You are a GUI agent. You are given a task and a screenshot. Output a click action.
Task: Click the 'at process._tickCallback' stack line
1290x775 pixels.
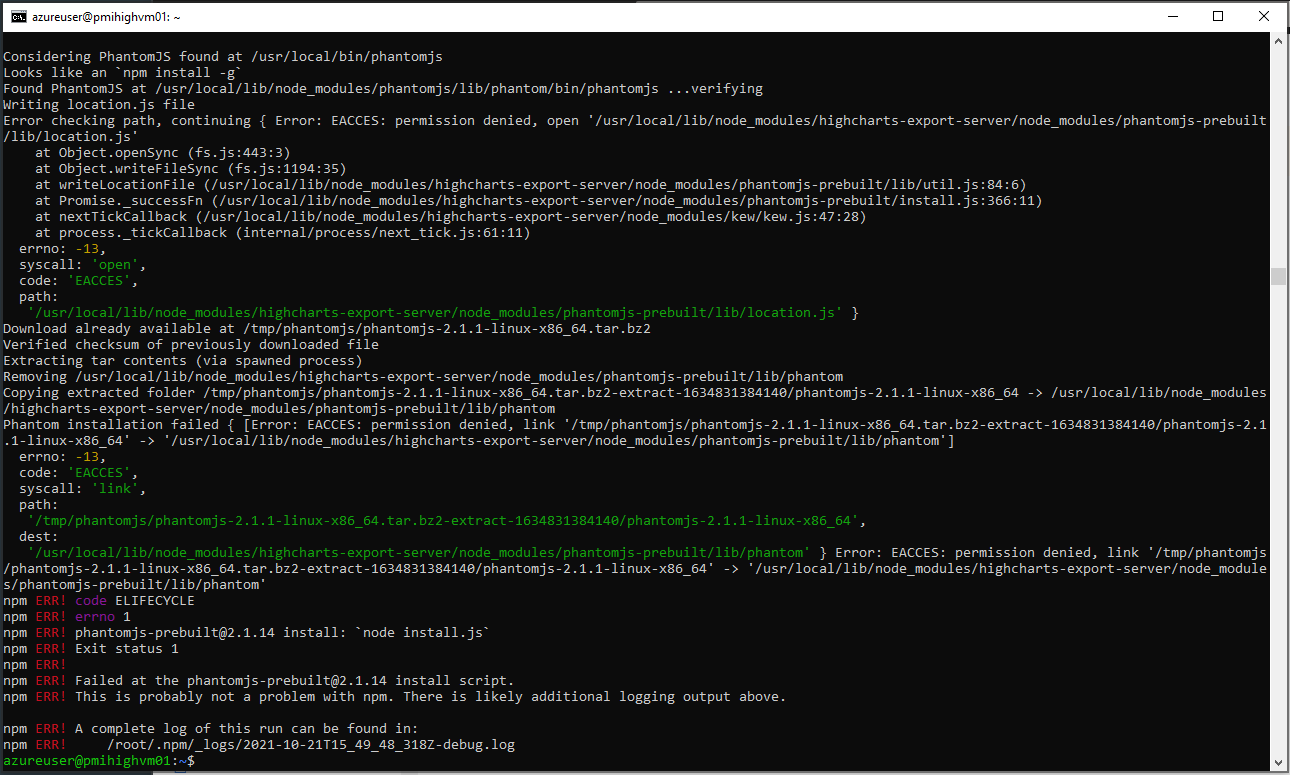[x=283, y=233]
